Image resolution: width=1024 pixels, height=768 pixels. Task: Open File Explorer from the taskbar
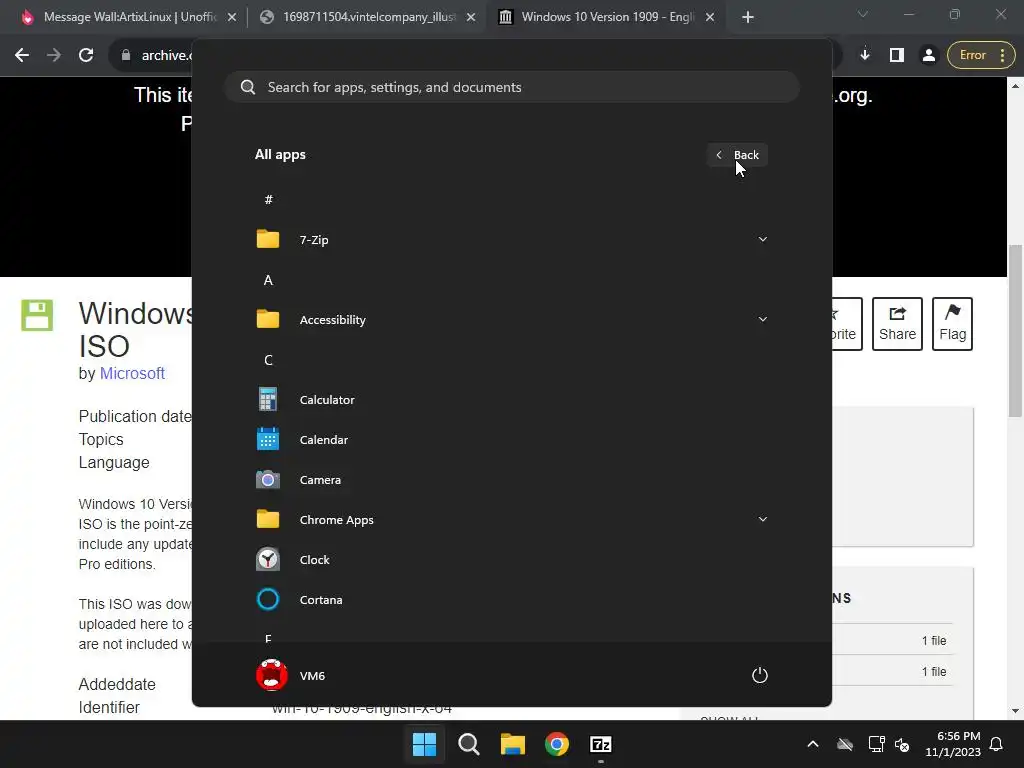click(513, 744)
